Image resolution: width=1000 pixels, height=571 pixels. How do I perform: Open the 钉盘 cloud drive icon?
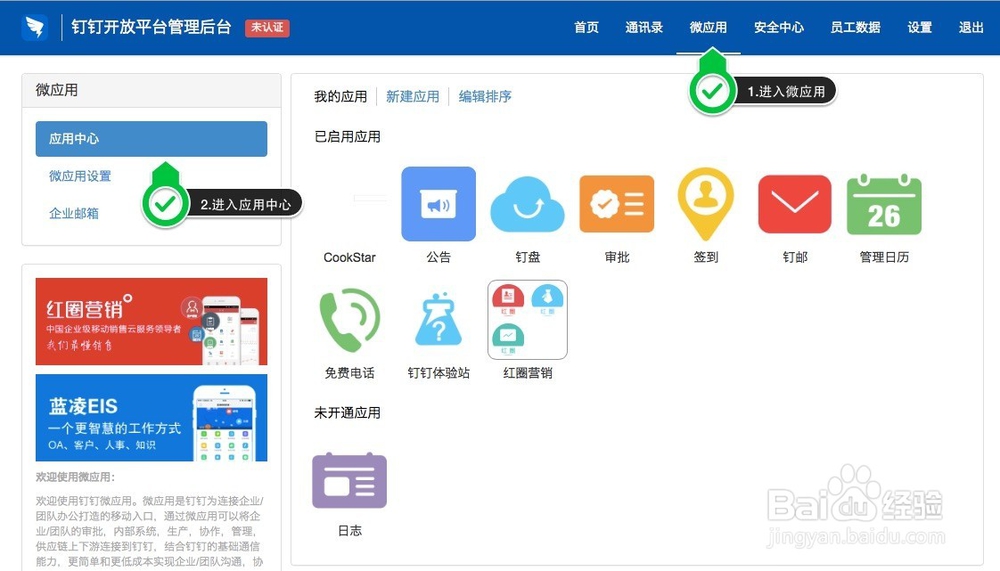coord(527,204)
